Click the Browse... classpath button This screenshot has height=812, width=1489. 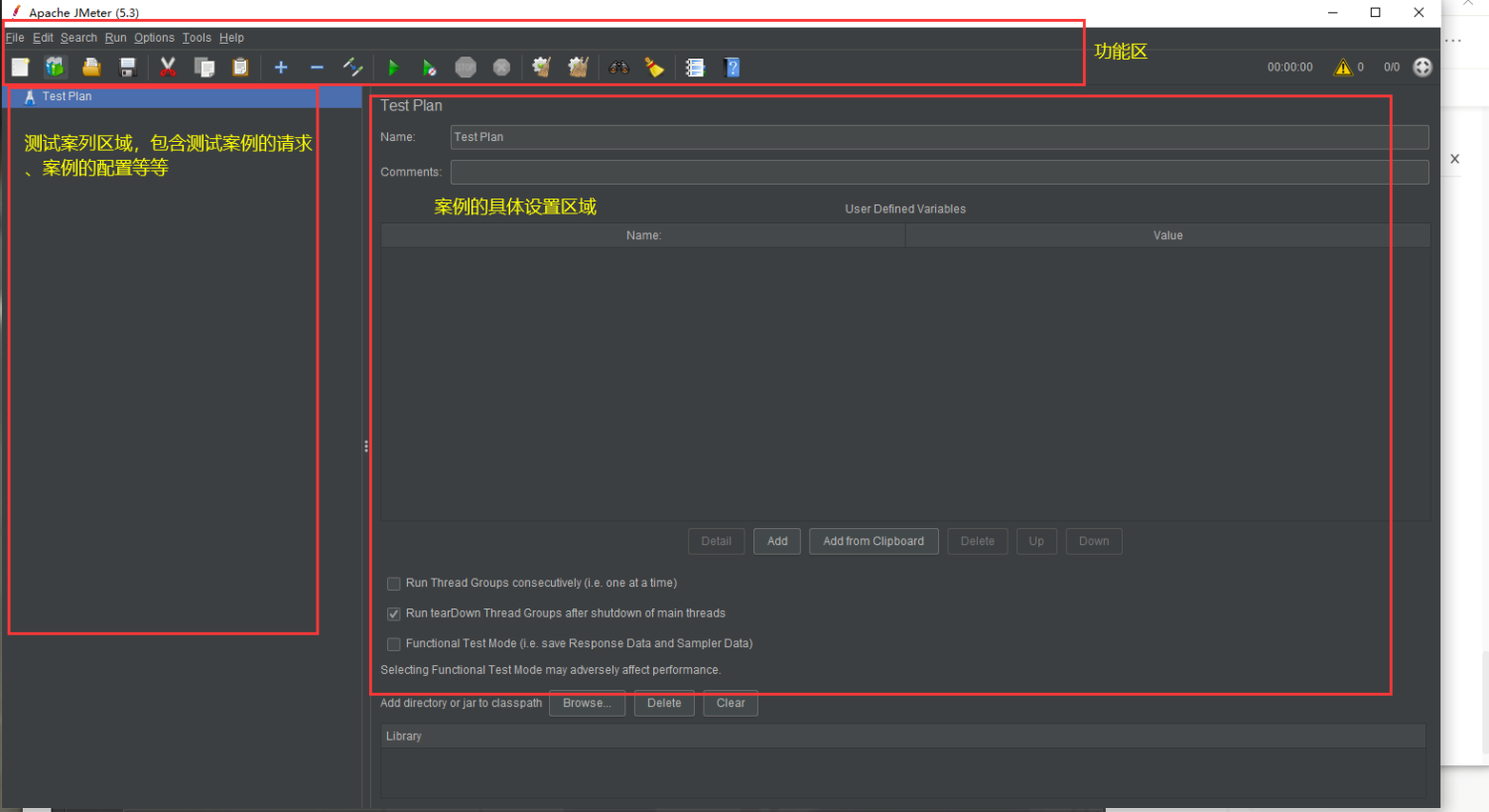click(587, 703)
